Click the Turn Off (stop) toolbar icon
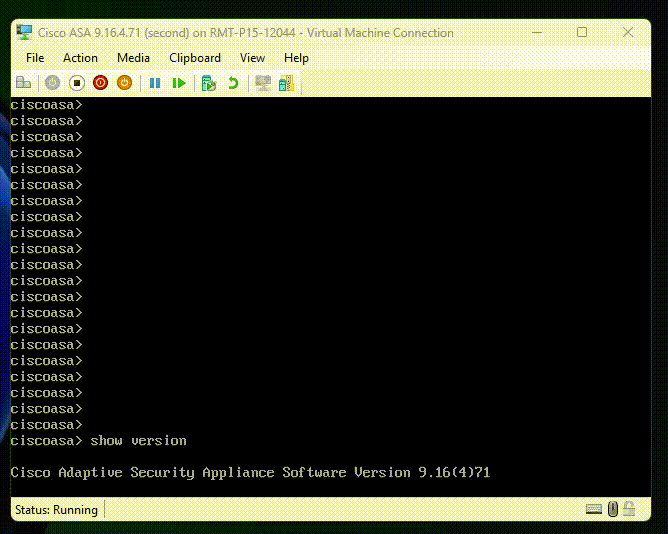 point(77,83)
